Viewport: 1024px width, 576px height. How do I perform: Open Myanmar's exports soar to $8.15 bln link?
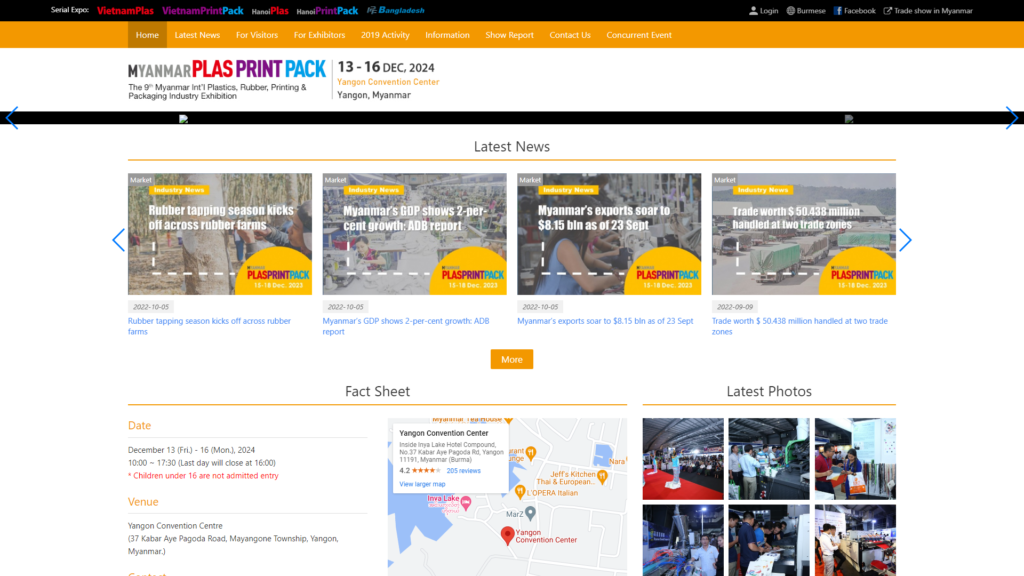coord(605,321)
